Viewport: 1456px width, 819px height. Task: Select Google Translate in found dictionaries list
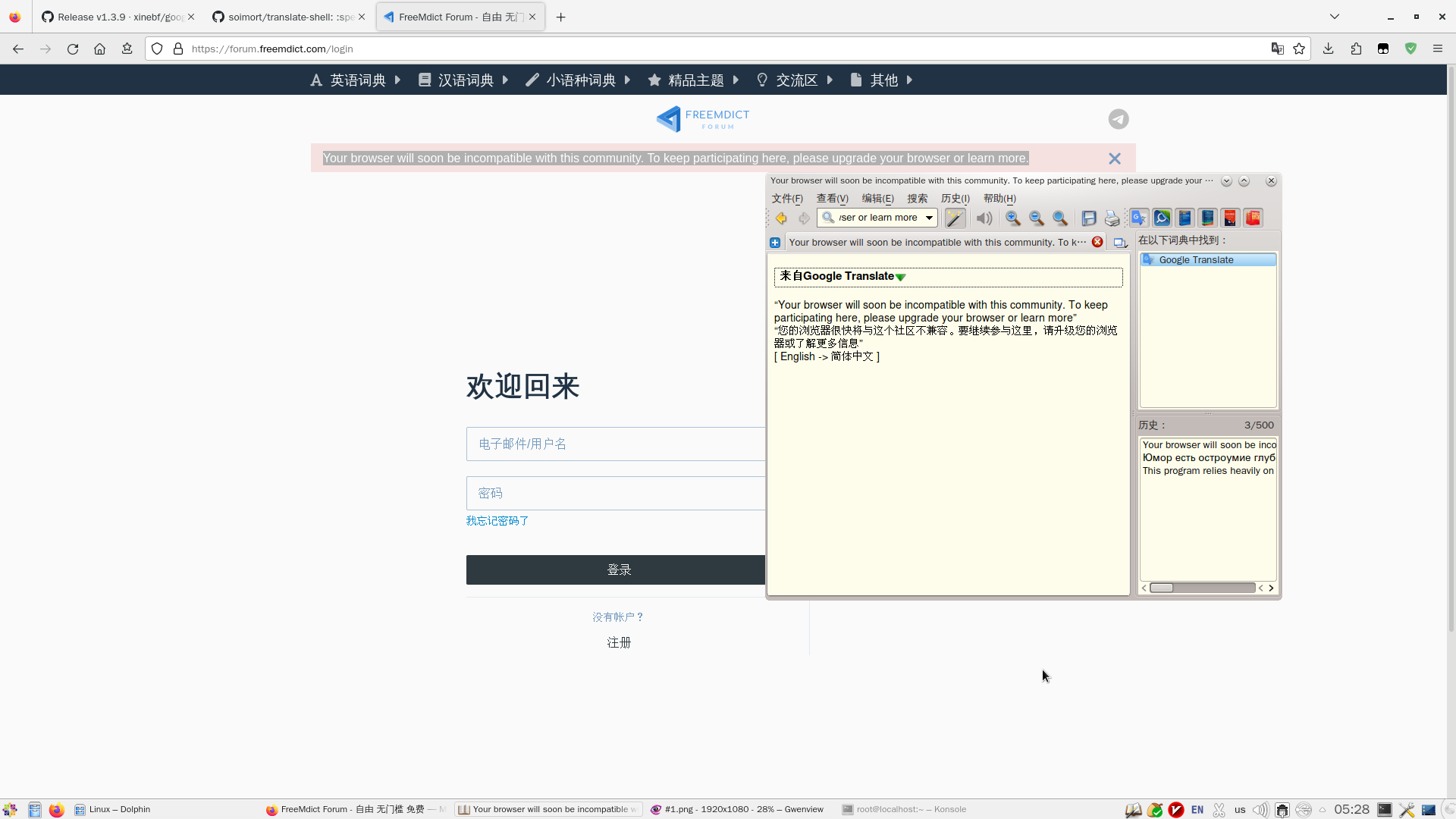click(x=1208, y=260)
